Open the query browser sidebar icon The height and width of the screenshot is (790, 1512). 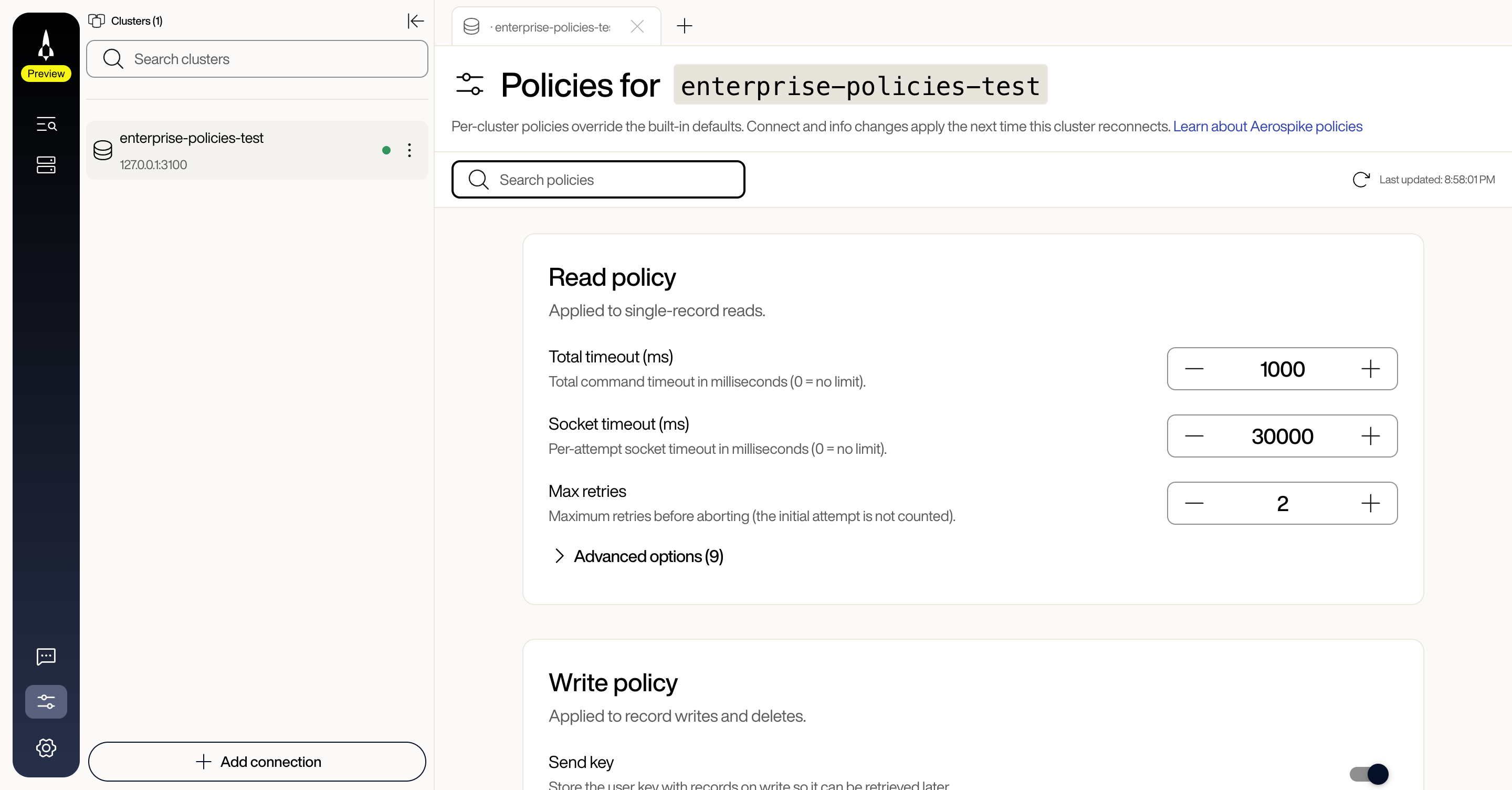[x=46, y=124]
